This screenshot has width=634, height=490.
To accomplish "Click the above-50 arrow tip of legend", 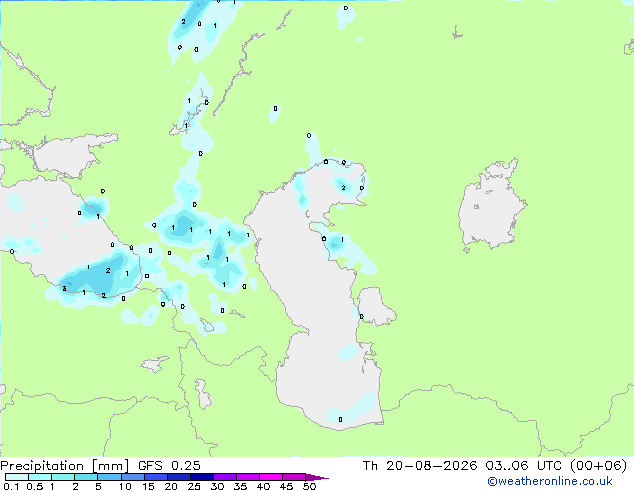I will (x=317, y=477).
